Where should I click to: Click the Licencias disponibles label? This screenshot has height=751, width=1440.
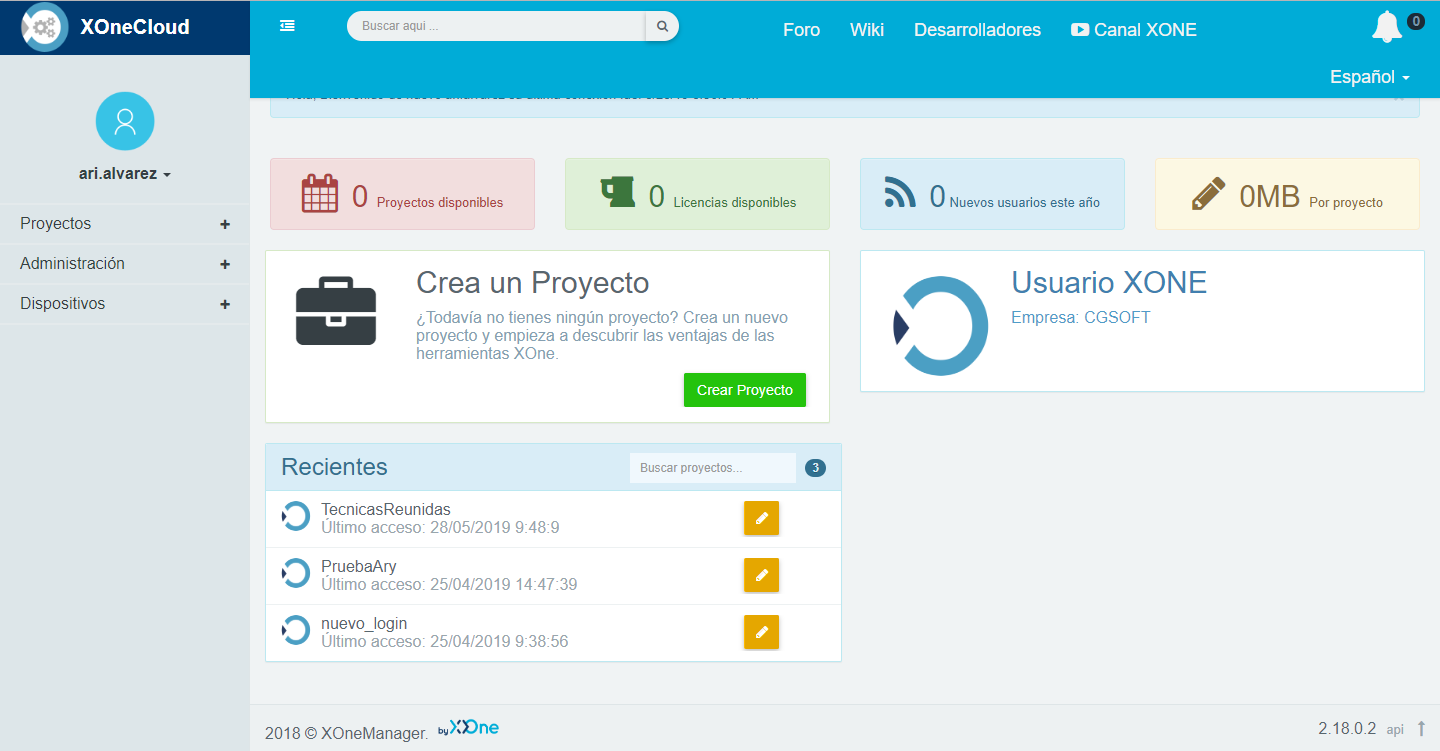click(x=735, y=202)
